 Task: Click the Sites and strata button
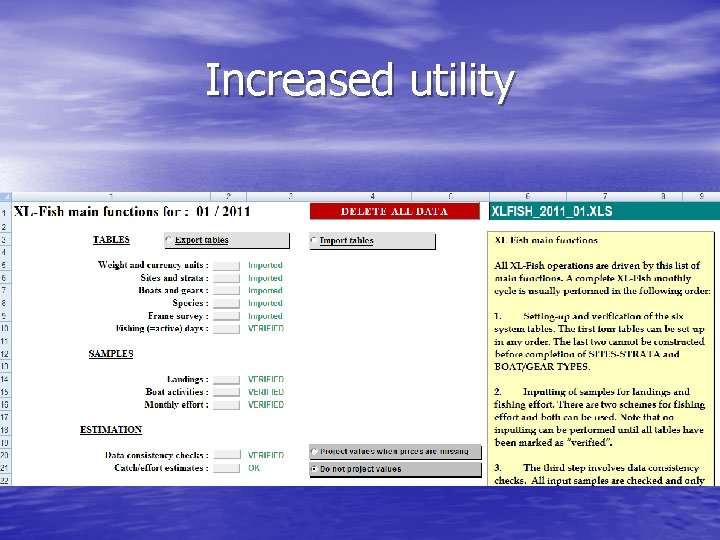226,278
